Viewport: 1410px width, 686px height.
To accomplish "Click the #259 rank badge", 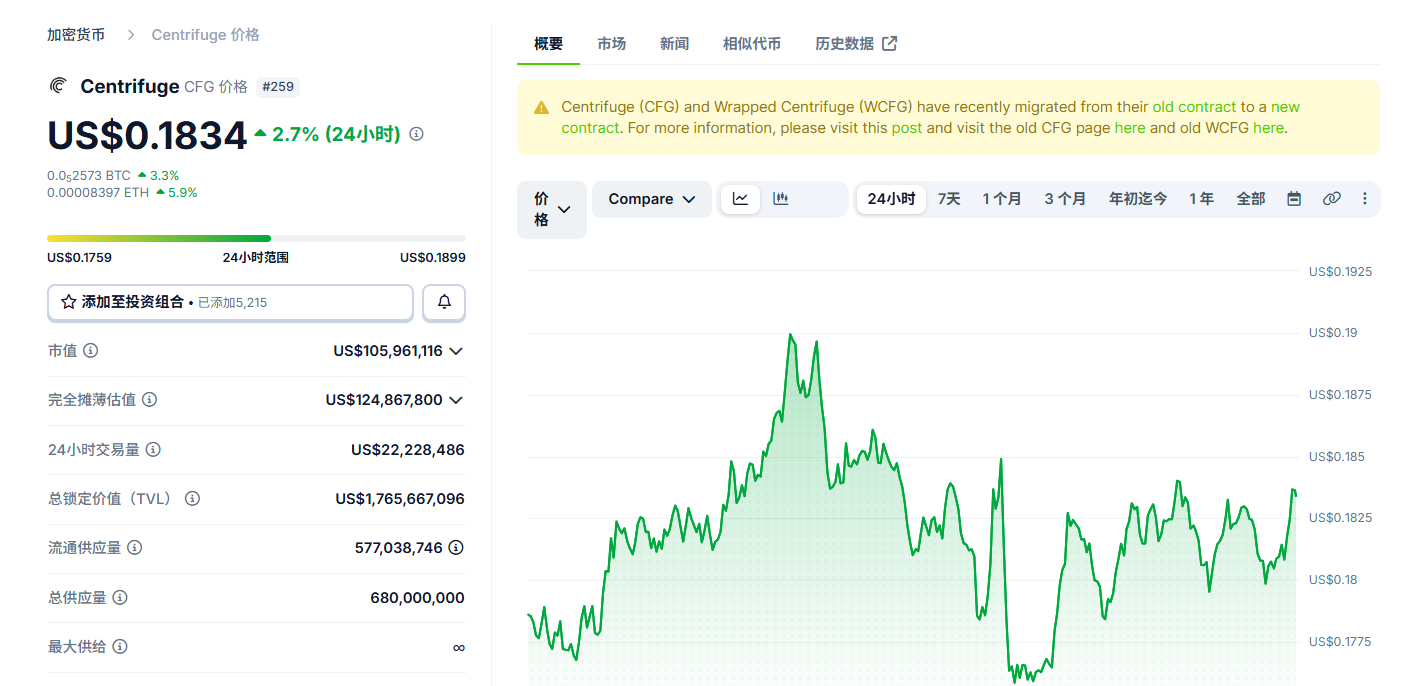I will point(278,87).
